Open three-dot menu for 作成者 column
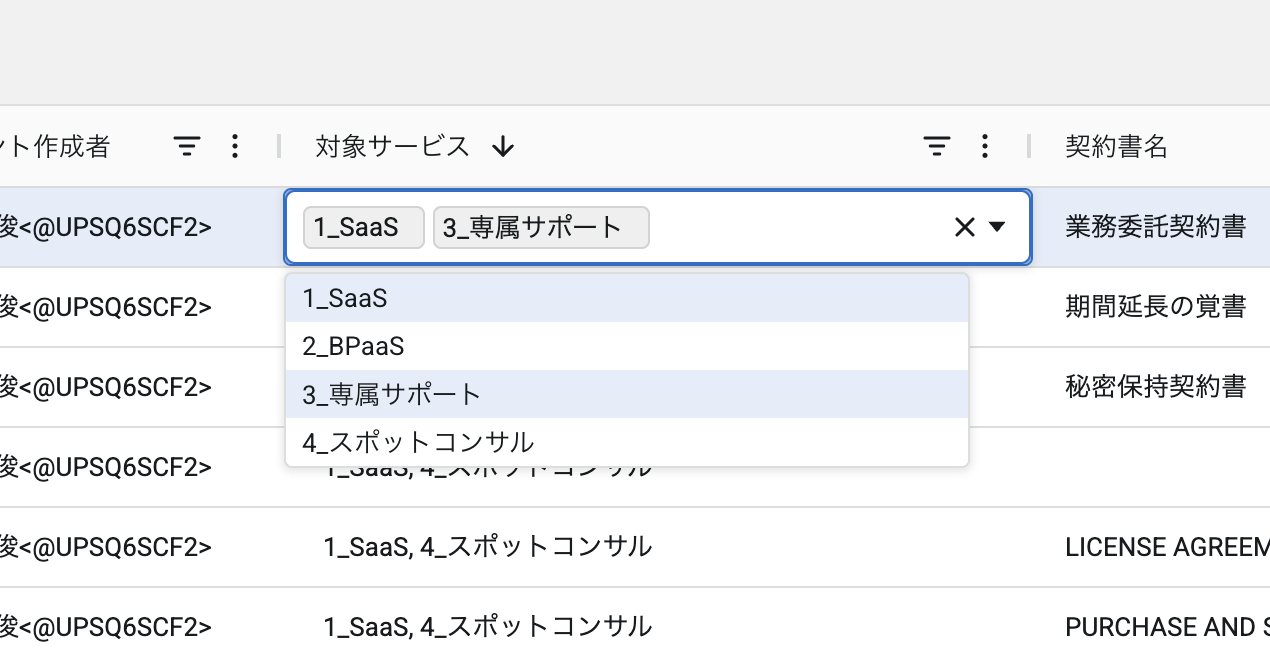 click(x=235, y=147)
